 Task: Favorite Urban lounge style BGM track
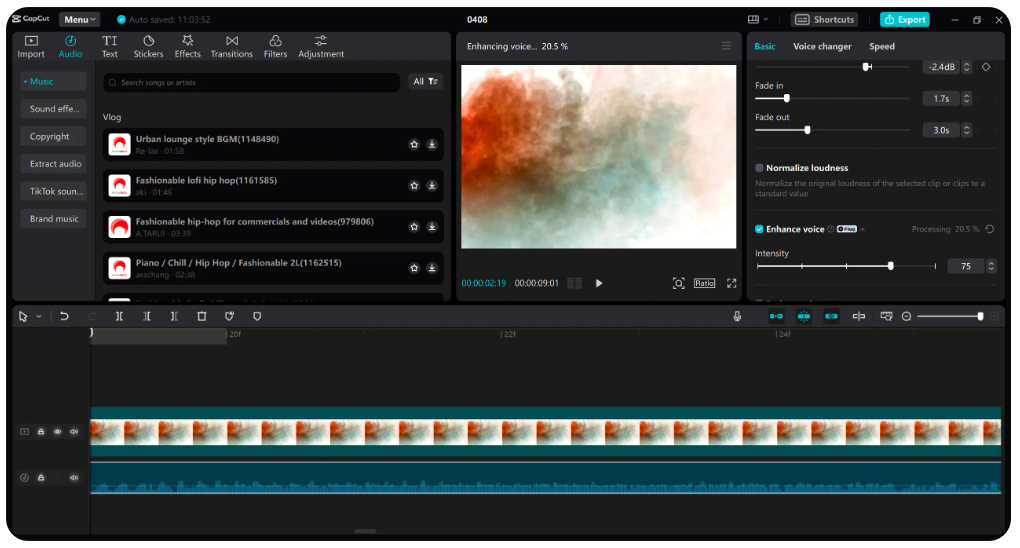point(414,144)
